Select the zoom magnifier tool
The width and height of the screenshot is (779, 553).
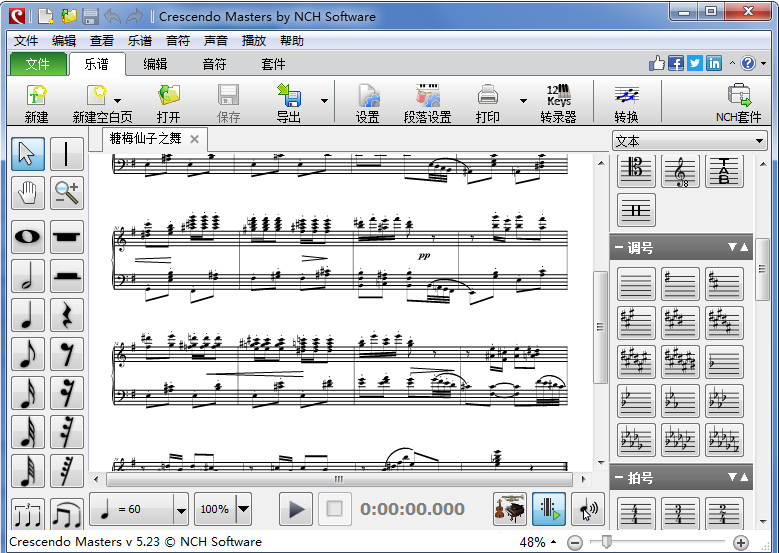pyautogui.click(x=67, y=193)
